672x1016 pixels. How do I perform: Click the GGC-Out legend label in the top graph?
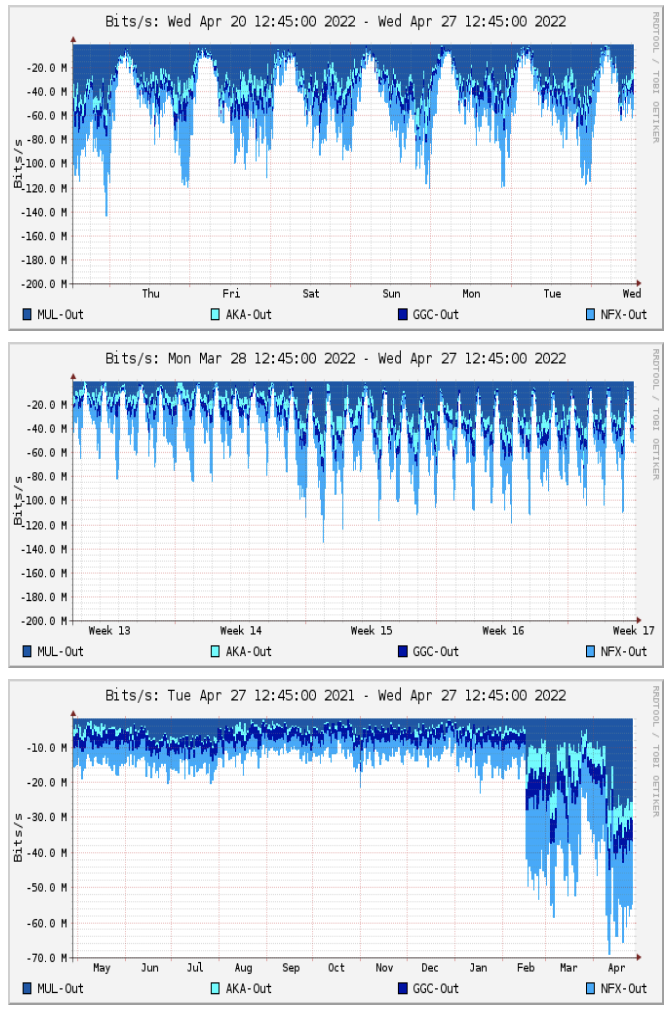(436, 315)
